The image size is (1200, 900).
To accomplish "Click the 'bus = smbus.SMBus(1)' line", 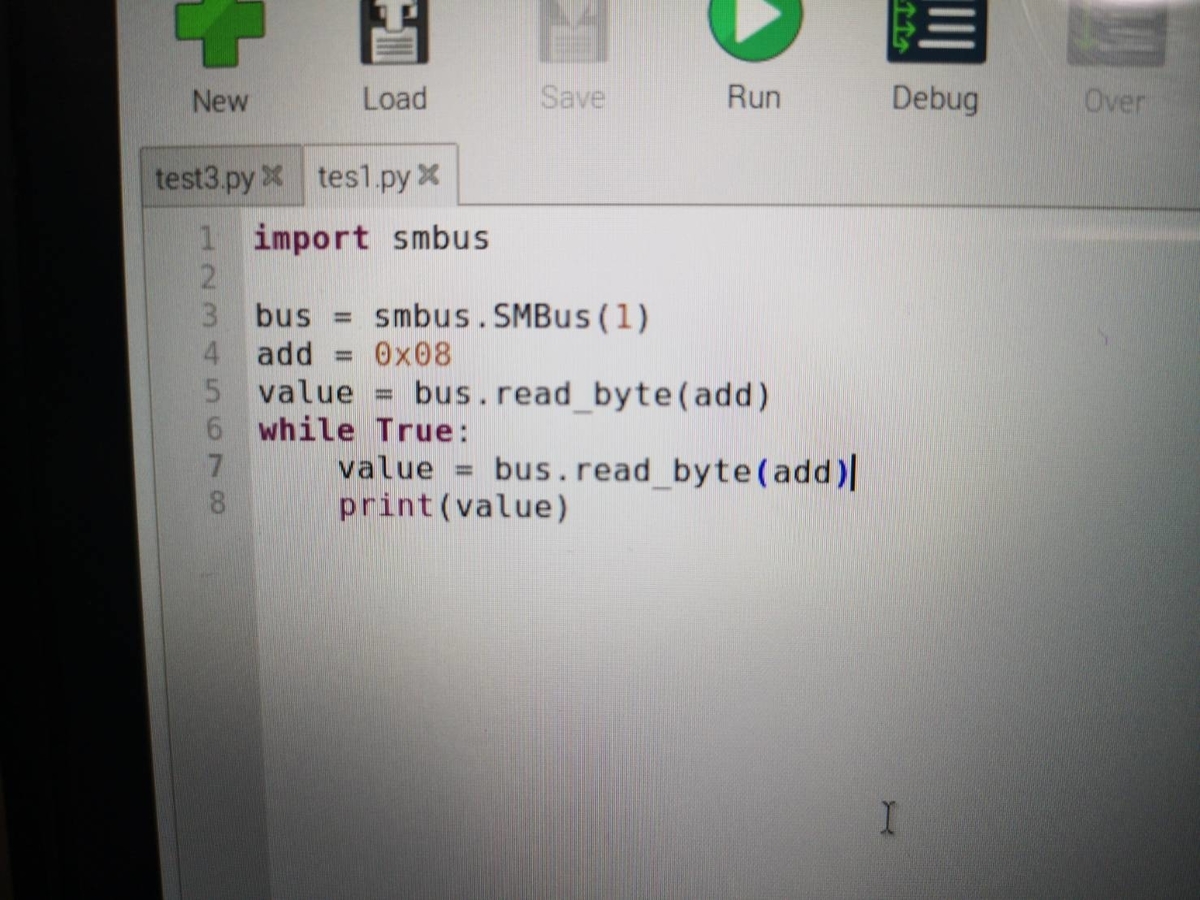I will [452, 317].
